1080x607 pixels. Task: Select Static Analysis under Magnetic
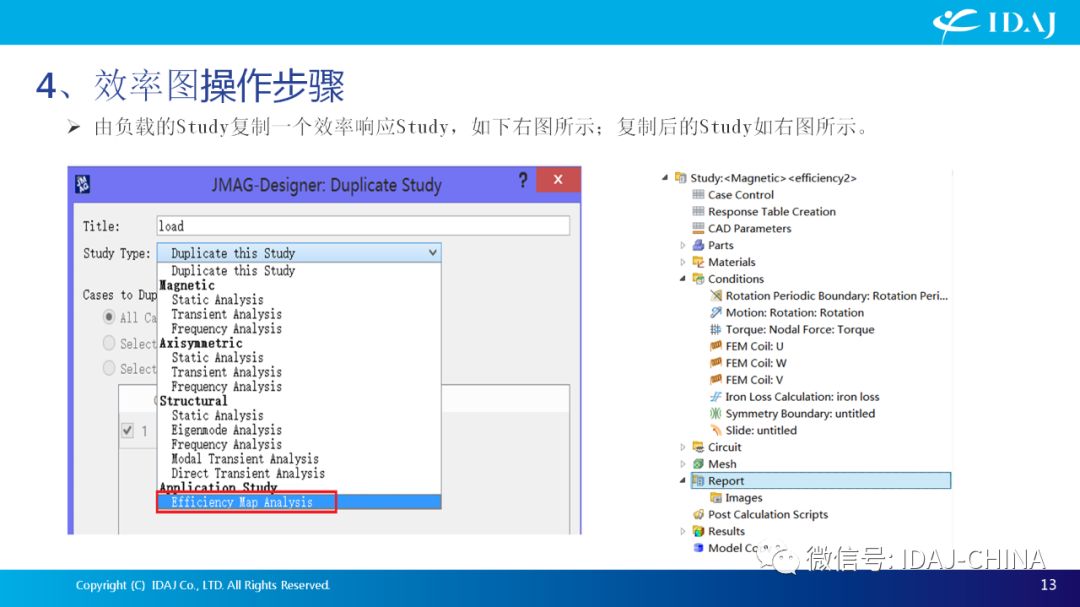click(299, 300)
